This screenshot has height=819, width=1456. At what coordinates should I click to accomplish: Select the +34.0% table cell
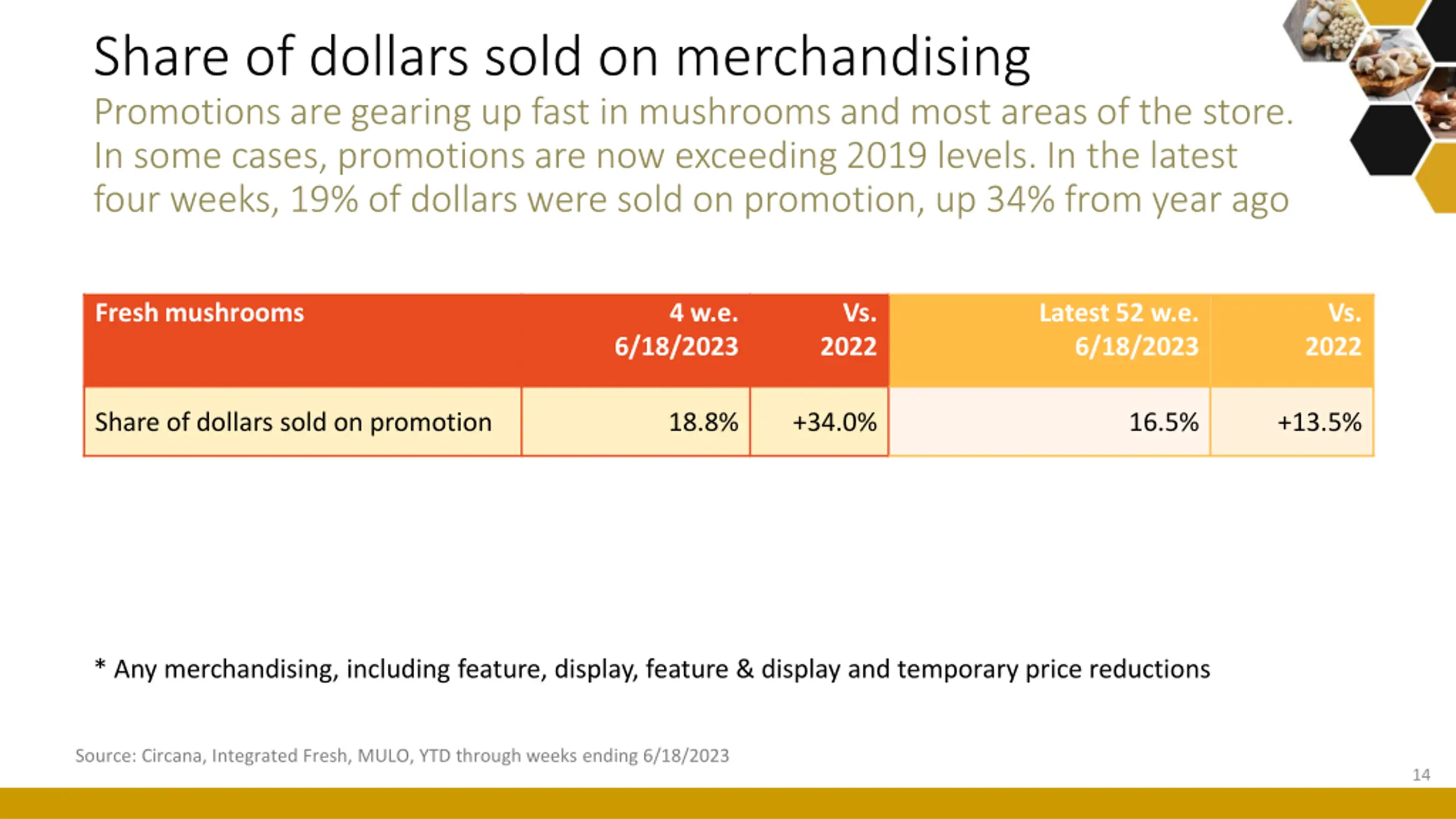(x=819, y=421)
